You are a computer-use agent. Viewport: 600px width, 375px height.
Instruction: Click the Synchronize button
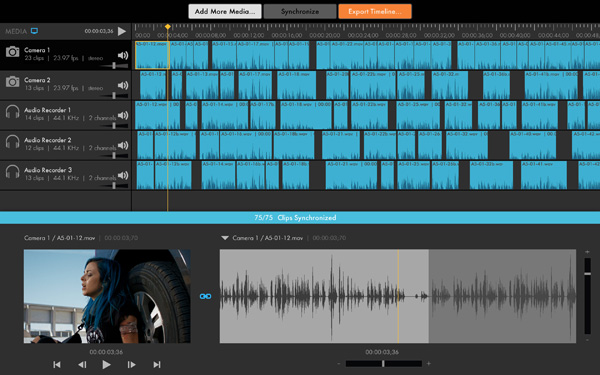[x=300, y=11]
